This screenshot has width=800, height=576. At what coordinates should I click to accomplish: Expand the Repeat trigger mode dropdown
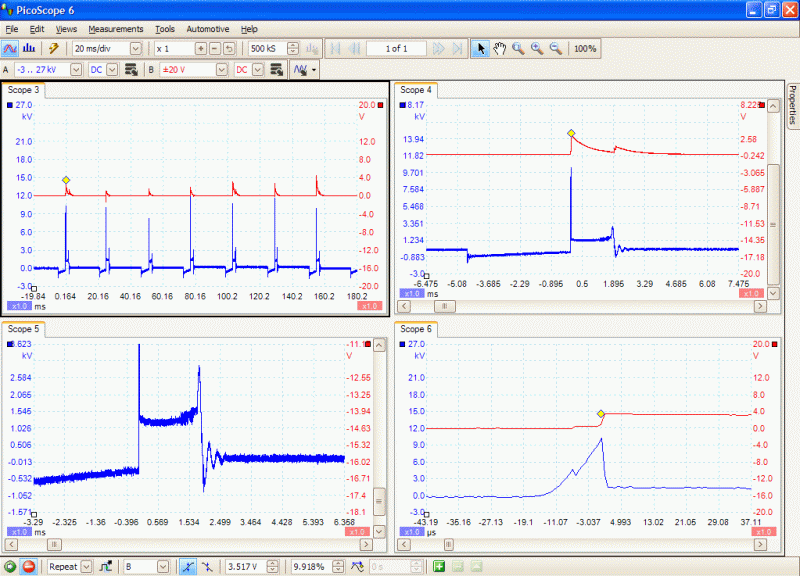point(87,566)
